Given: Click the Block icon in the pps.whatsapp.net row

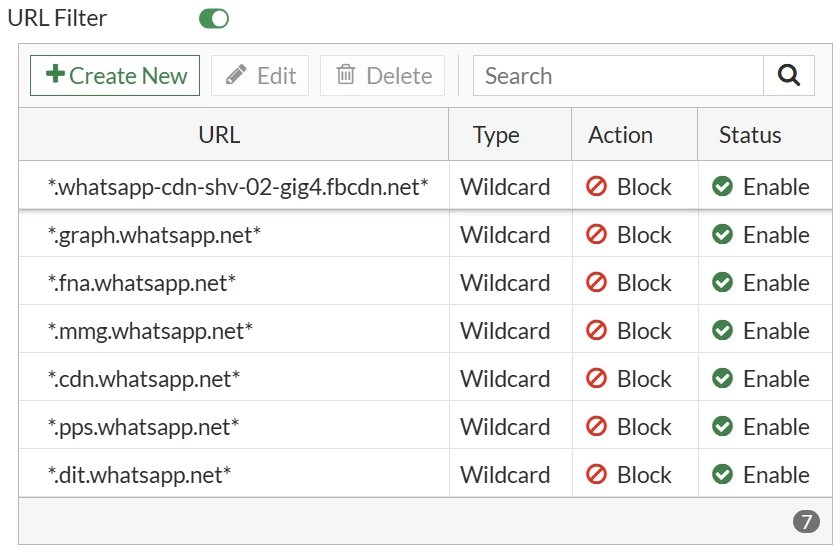Looking at the screenshot, I should click(596, 427).
